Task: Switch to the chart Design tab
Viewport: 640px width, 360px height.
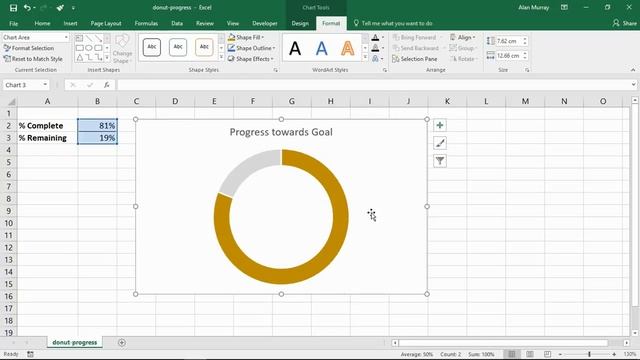Action: tap(300, 24)
